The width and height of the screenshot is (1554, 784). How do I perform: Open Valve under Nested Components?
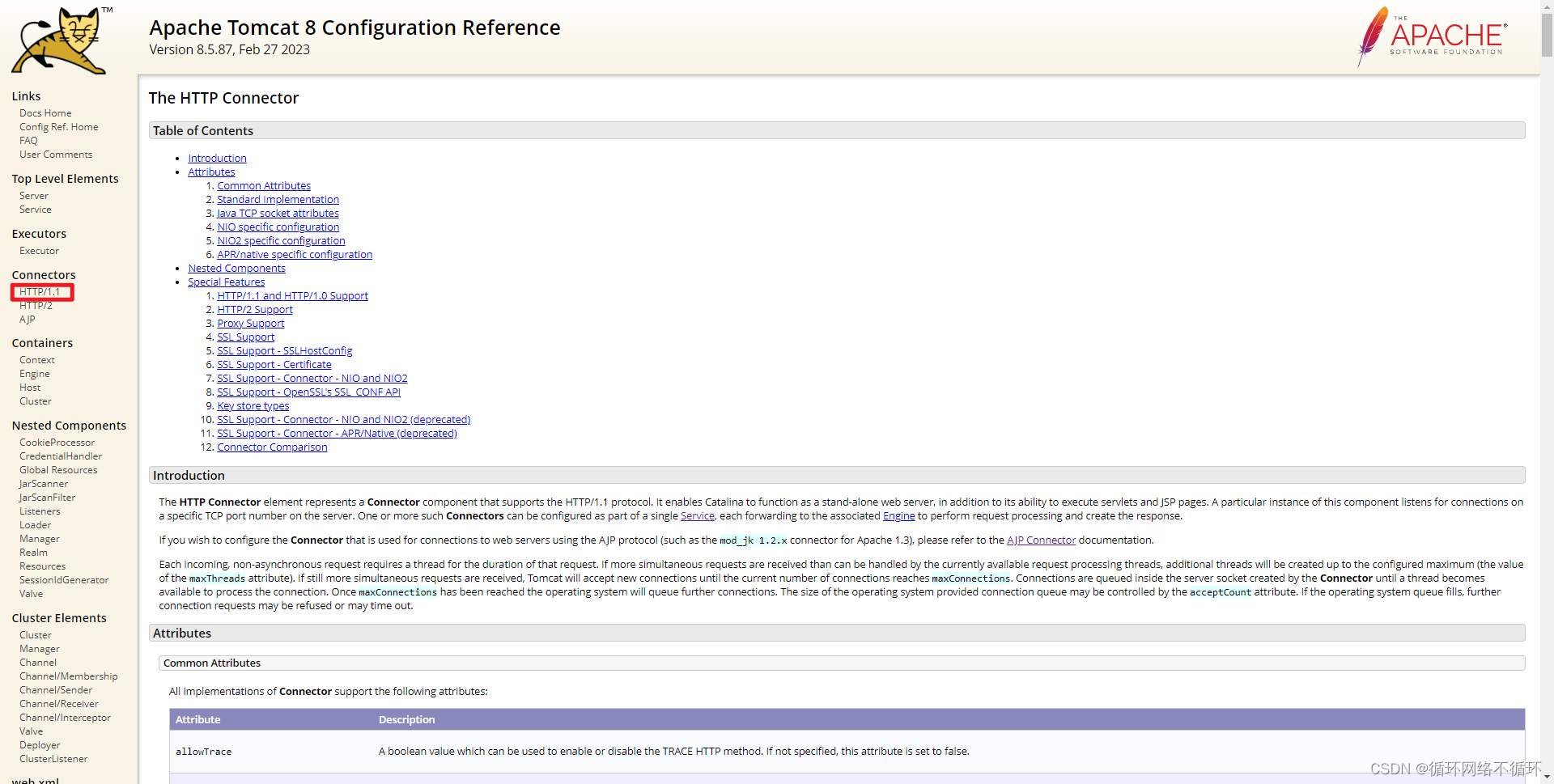tap(32, 594)
